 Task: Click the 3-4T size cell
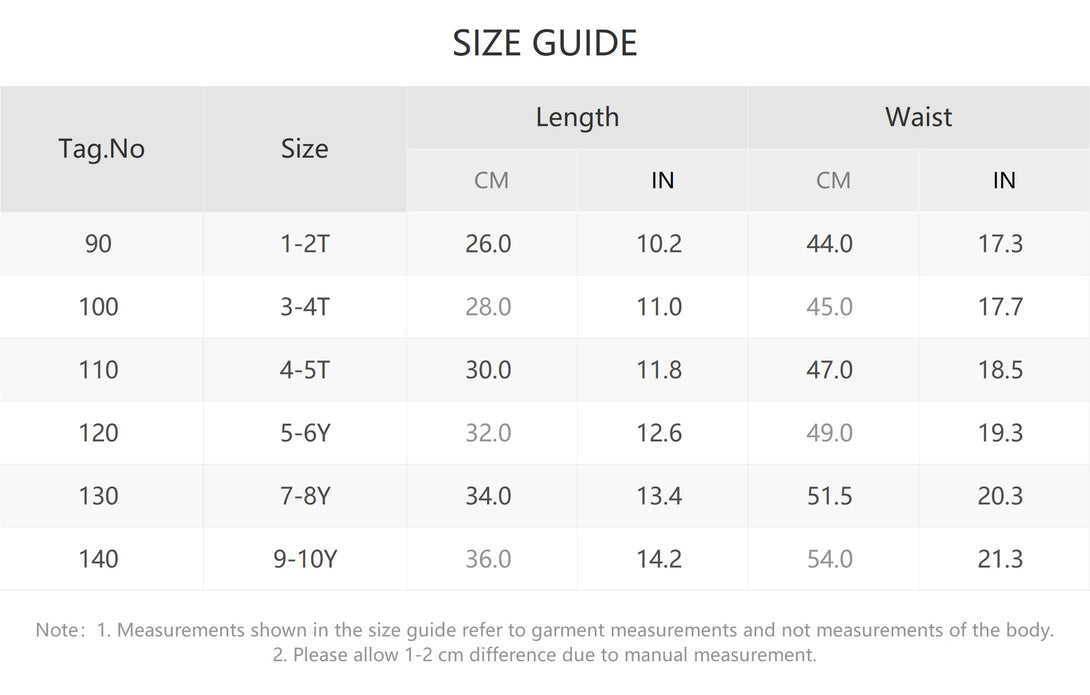tap(304, 306)
